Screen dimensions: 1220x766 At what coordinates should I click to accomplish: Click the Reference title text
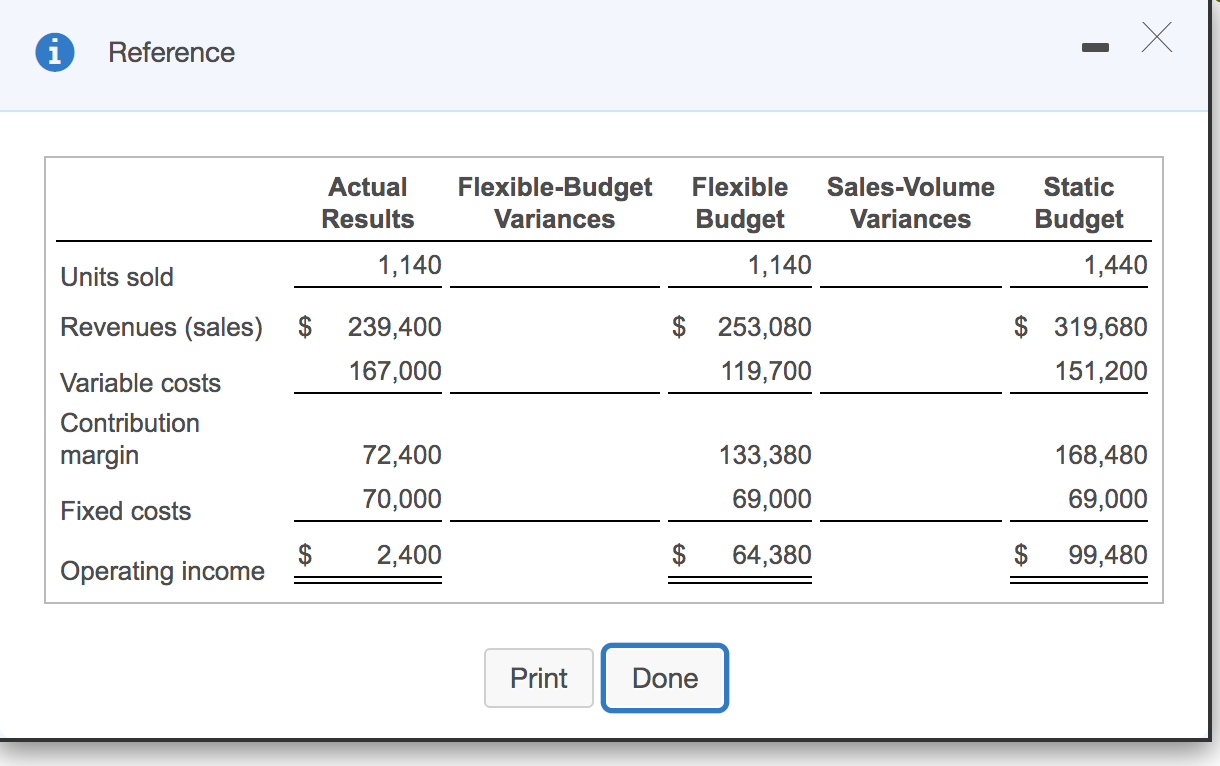pos(172,52)
